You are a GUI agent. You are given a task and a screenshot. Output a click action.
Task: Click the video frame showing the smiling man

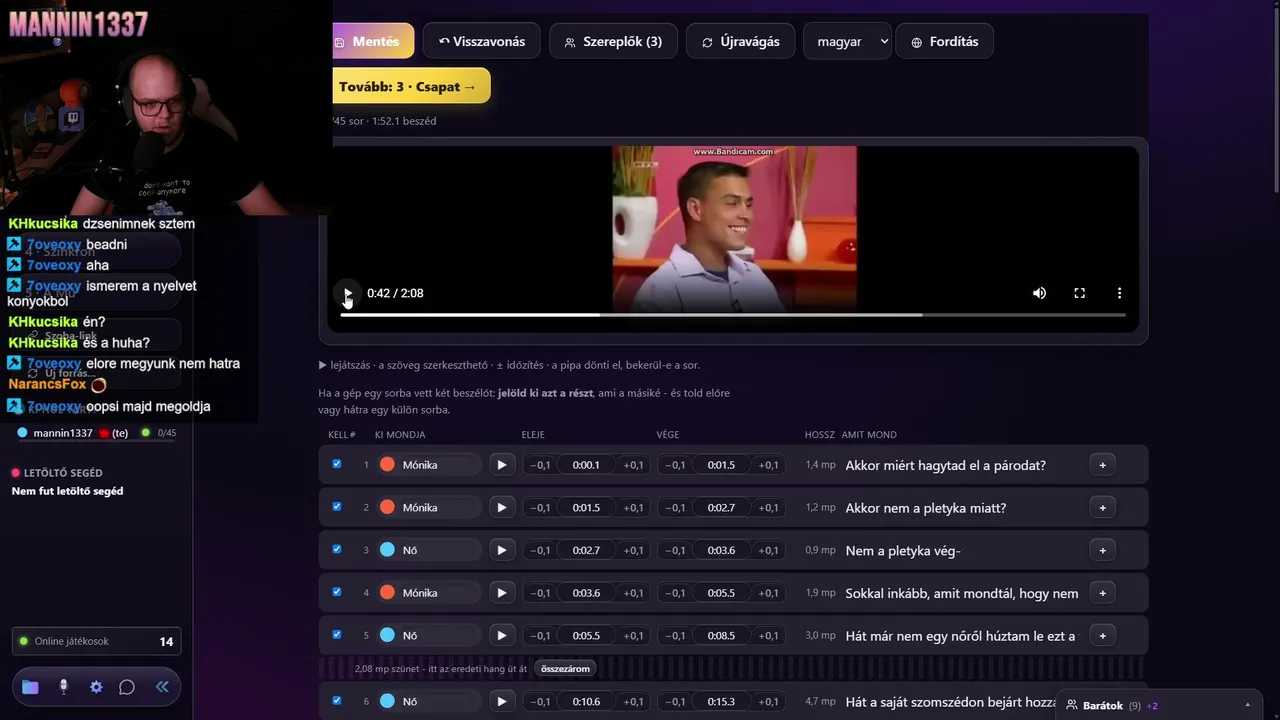(734, 229)
